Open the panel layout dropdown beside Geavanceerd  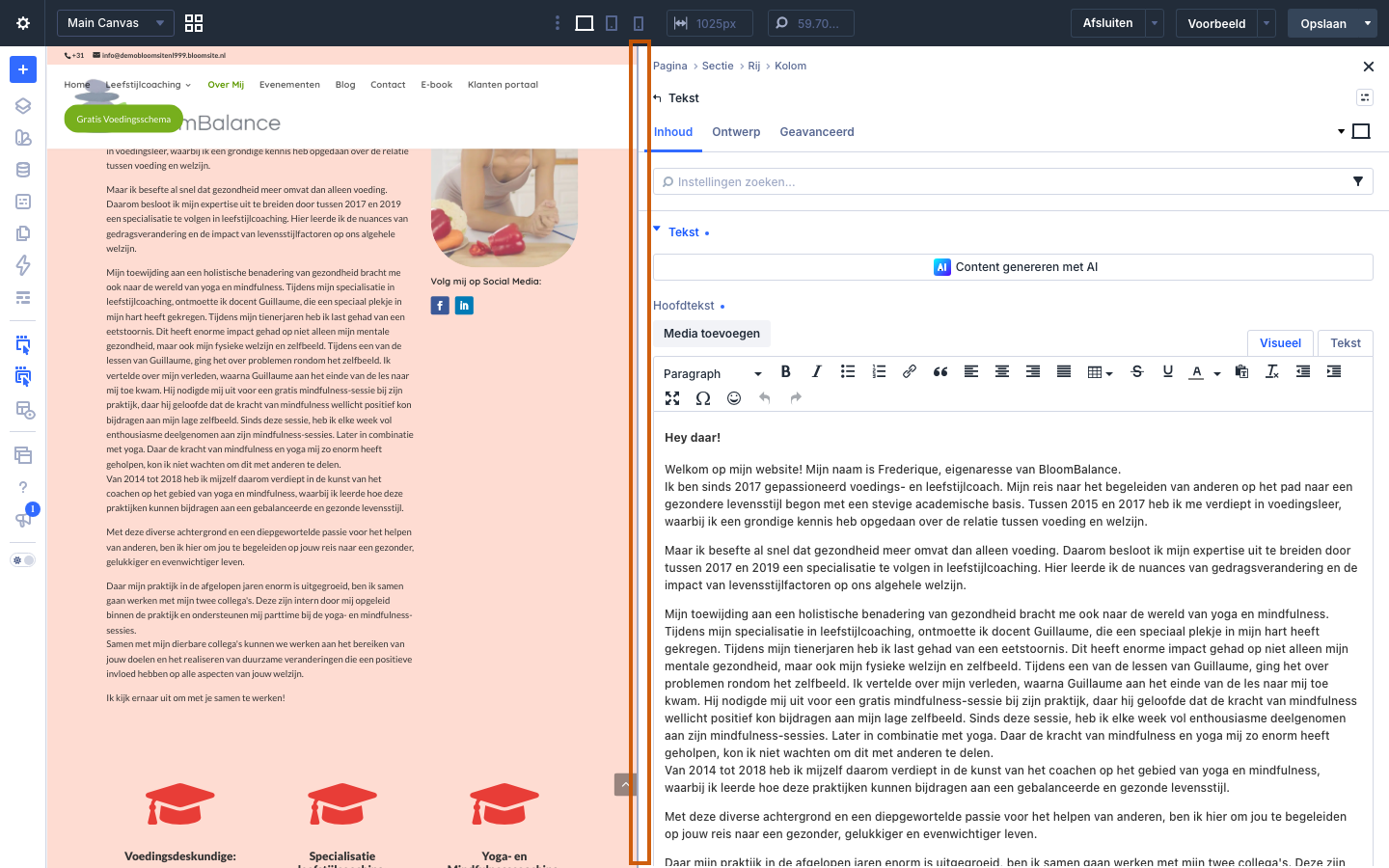pos(1341,131)
